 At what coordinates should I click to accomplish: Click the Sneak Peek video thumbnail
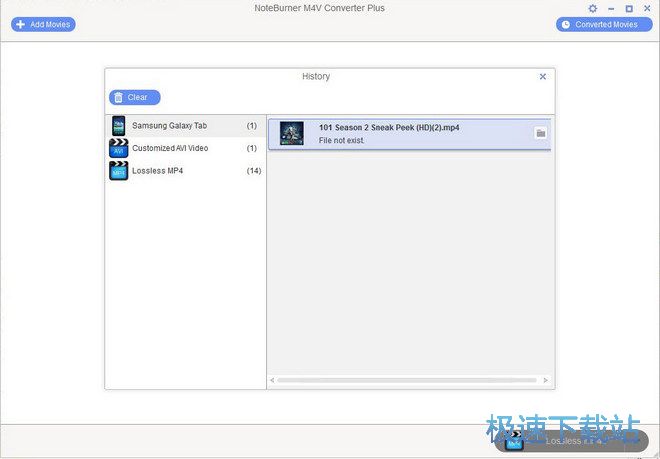pos(291,134)
